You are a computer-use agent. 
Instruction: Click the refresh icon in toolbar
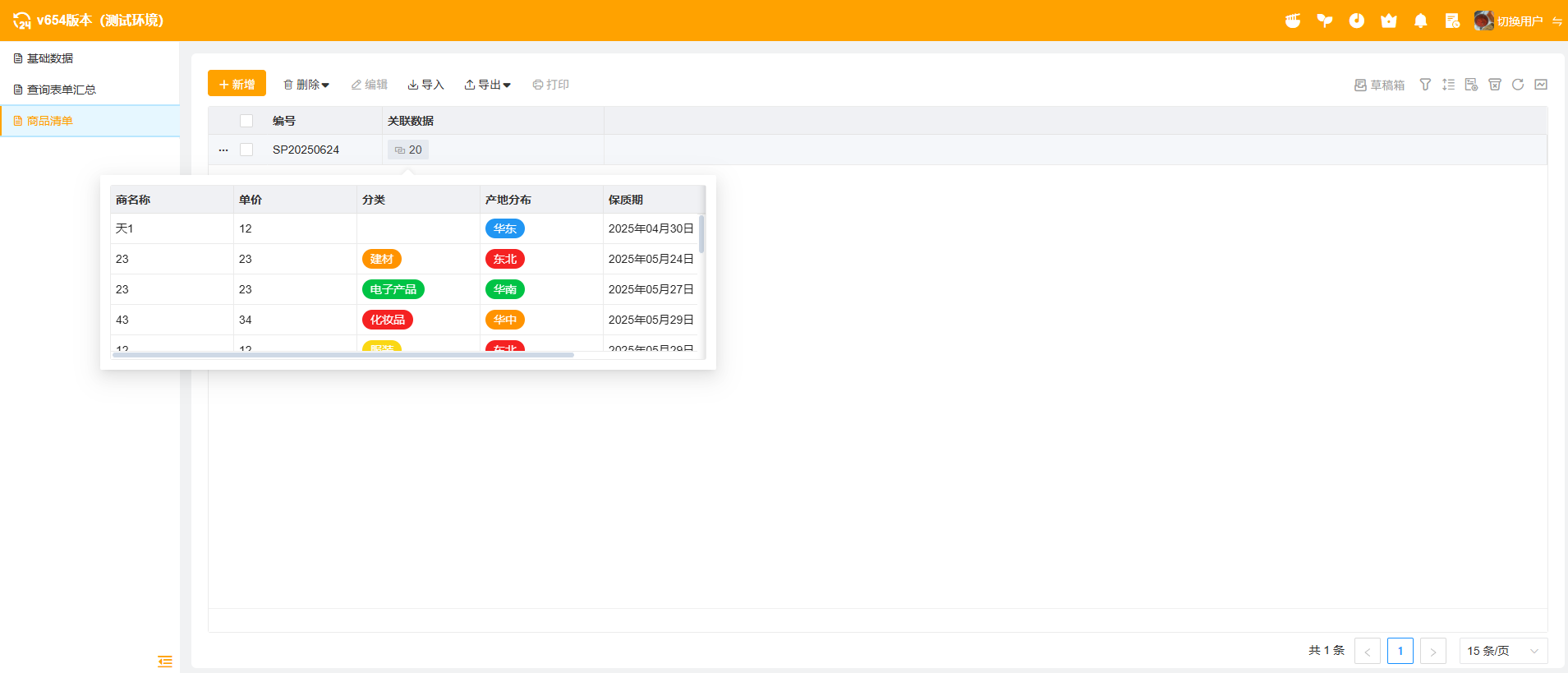[x=1518, y=85]
